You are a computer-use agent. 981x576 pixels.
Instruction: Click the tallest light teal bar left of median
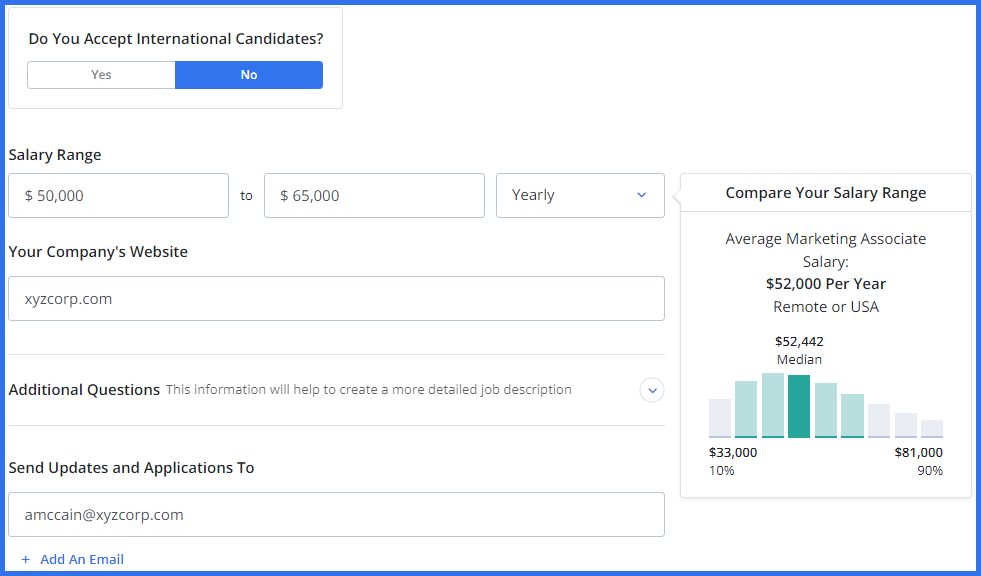pos(772,405)
